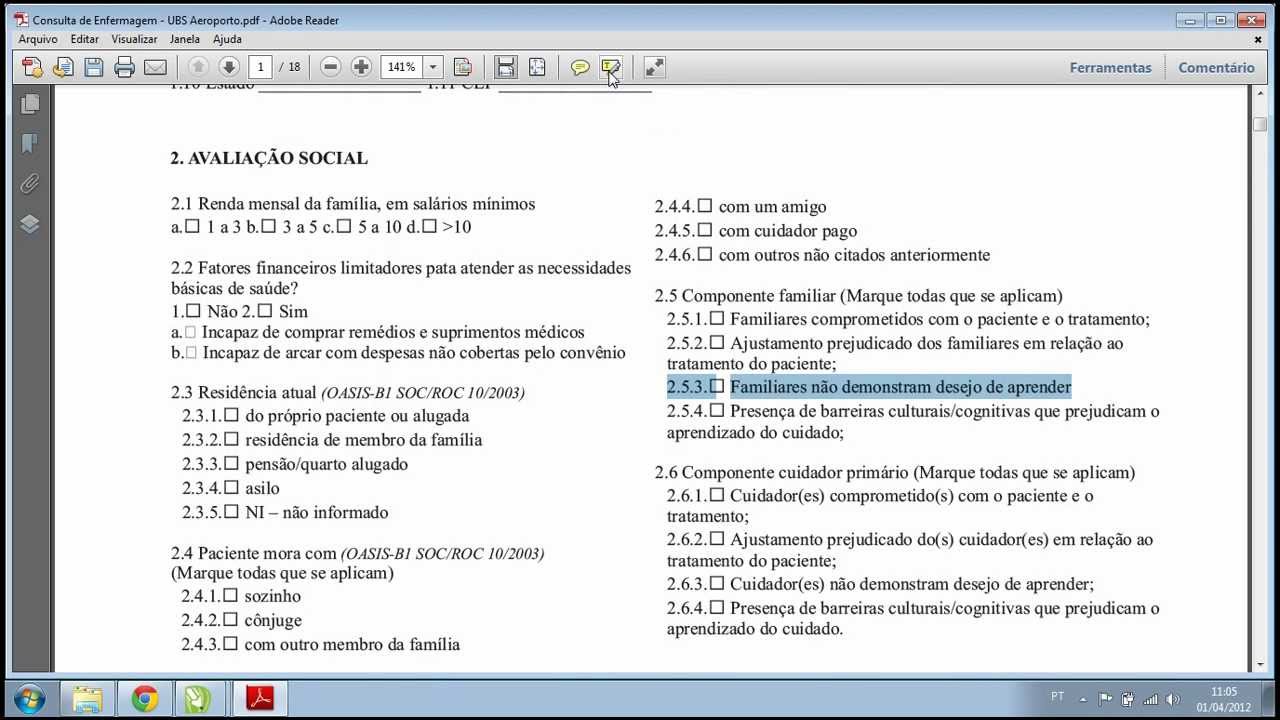Switch to Adobe Reader taskbar button

[x=260, y=697]
